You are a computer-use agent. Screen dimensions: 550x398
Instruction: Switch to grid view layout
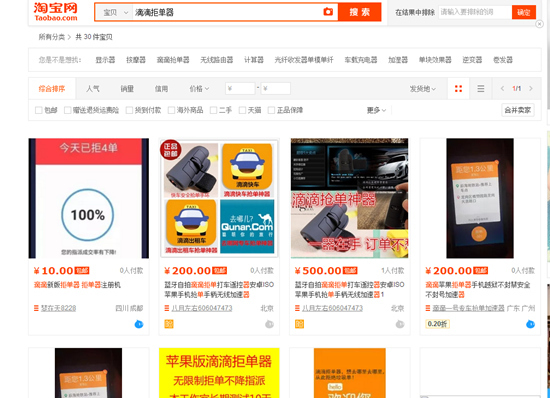458,89
